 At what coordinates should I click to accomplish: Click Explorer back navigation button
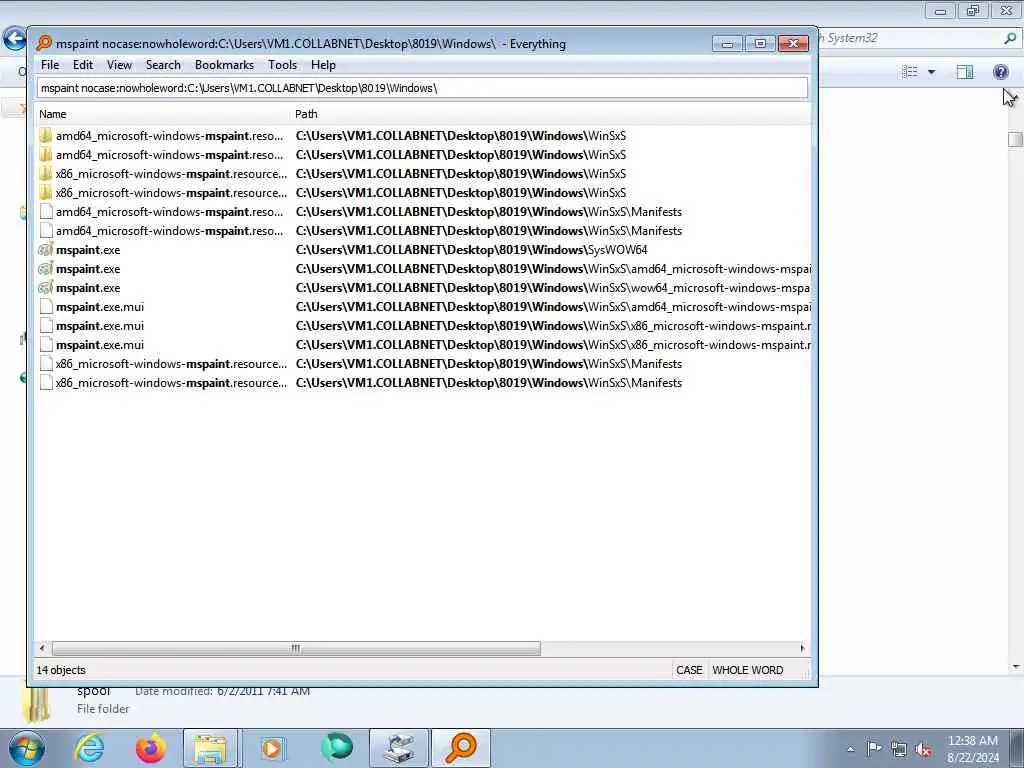click(14, 39)
